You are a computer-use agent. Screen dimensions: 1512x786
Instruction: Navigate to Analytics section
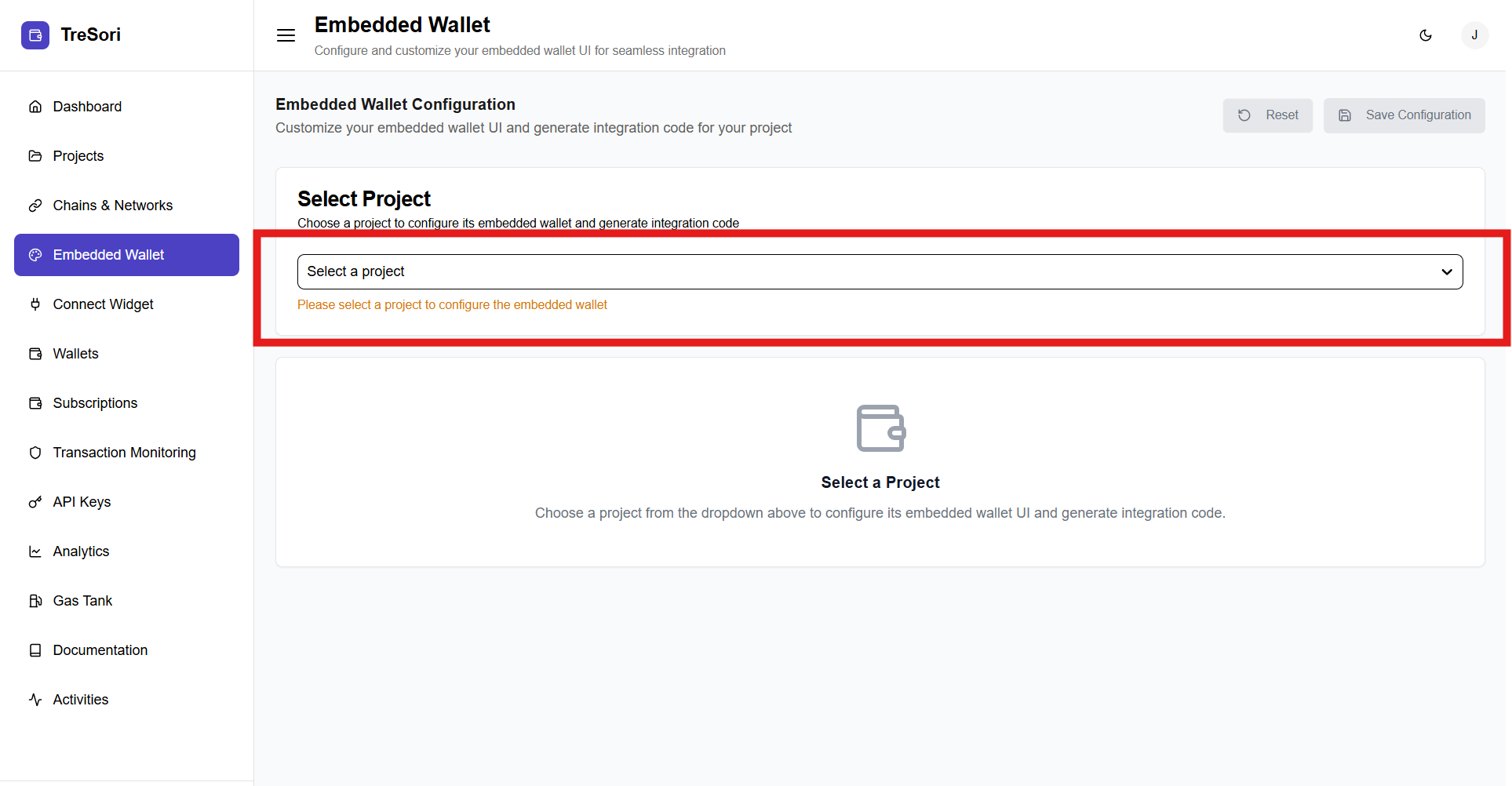(x=81, y=551)
